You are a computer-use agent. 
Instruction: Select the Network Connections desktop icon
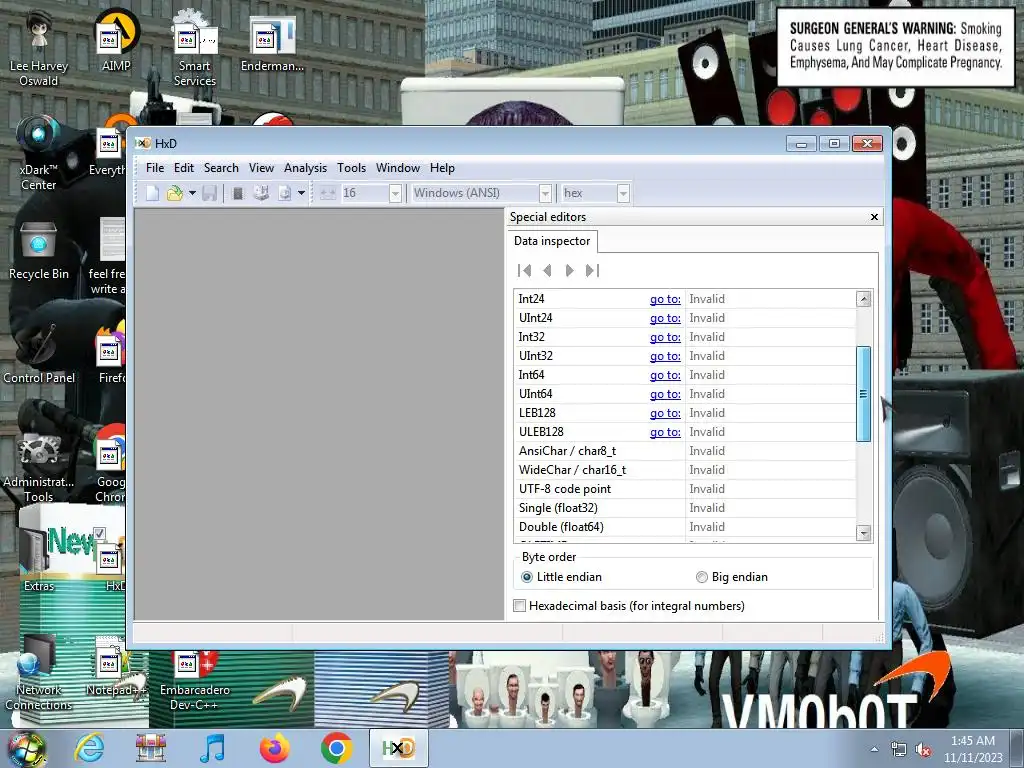tap(39, 673)
